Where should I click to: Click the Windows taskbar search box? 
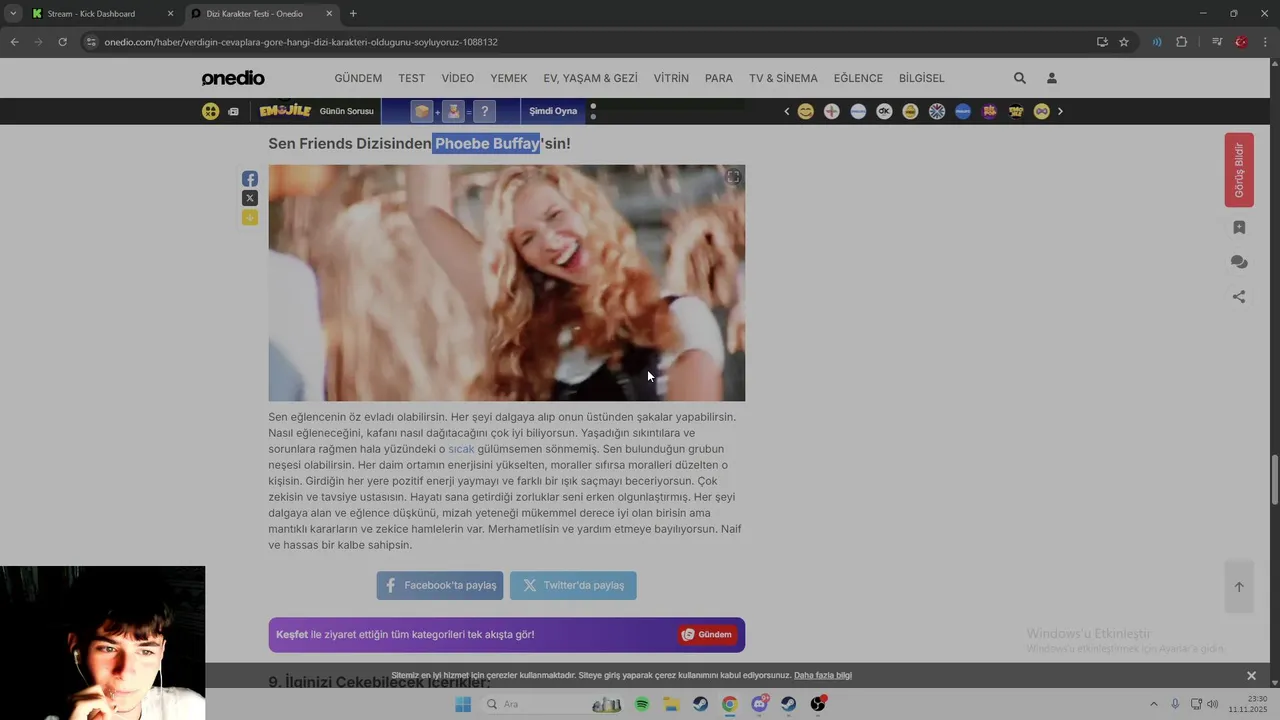pyautogui.click(x=553, y=704)
